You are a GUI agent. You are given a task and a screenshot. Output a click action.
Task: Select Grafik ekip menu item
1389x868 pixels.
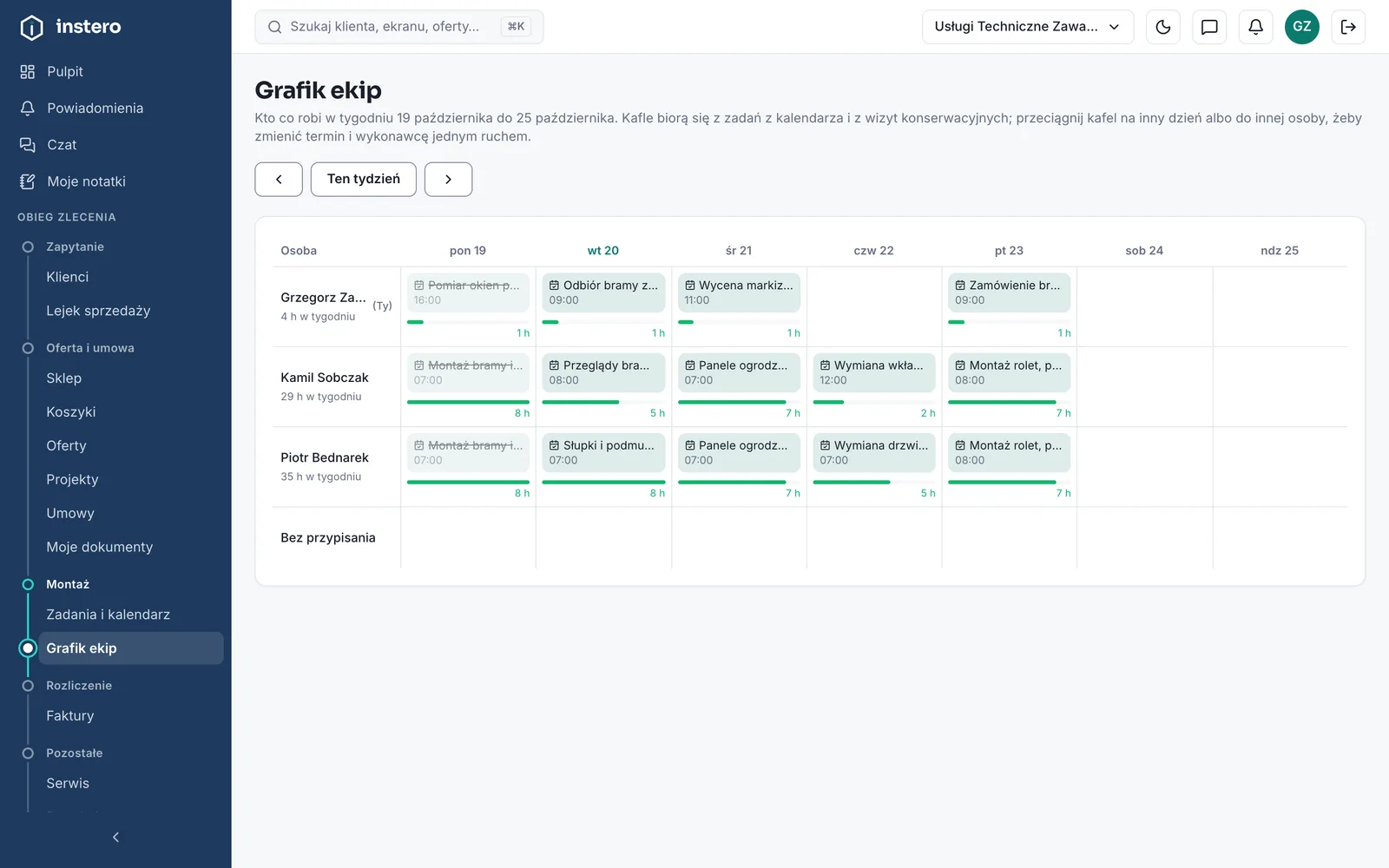[130, 648]
